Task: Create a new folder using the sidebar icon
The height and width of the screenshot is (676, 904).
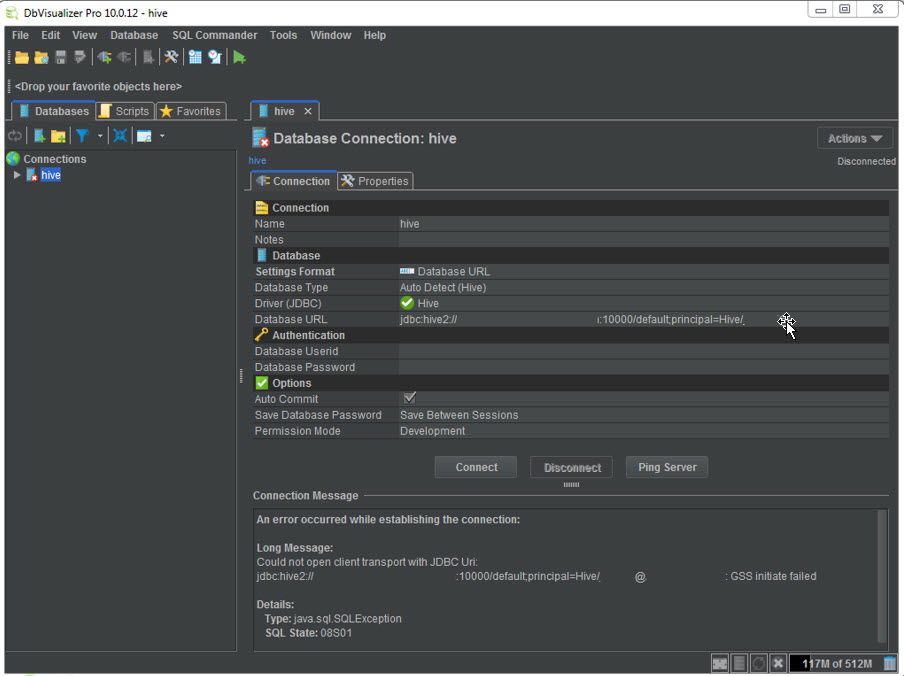Action: [56, 135]
